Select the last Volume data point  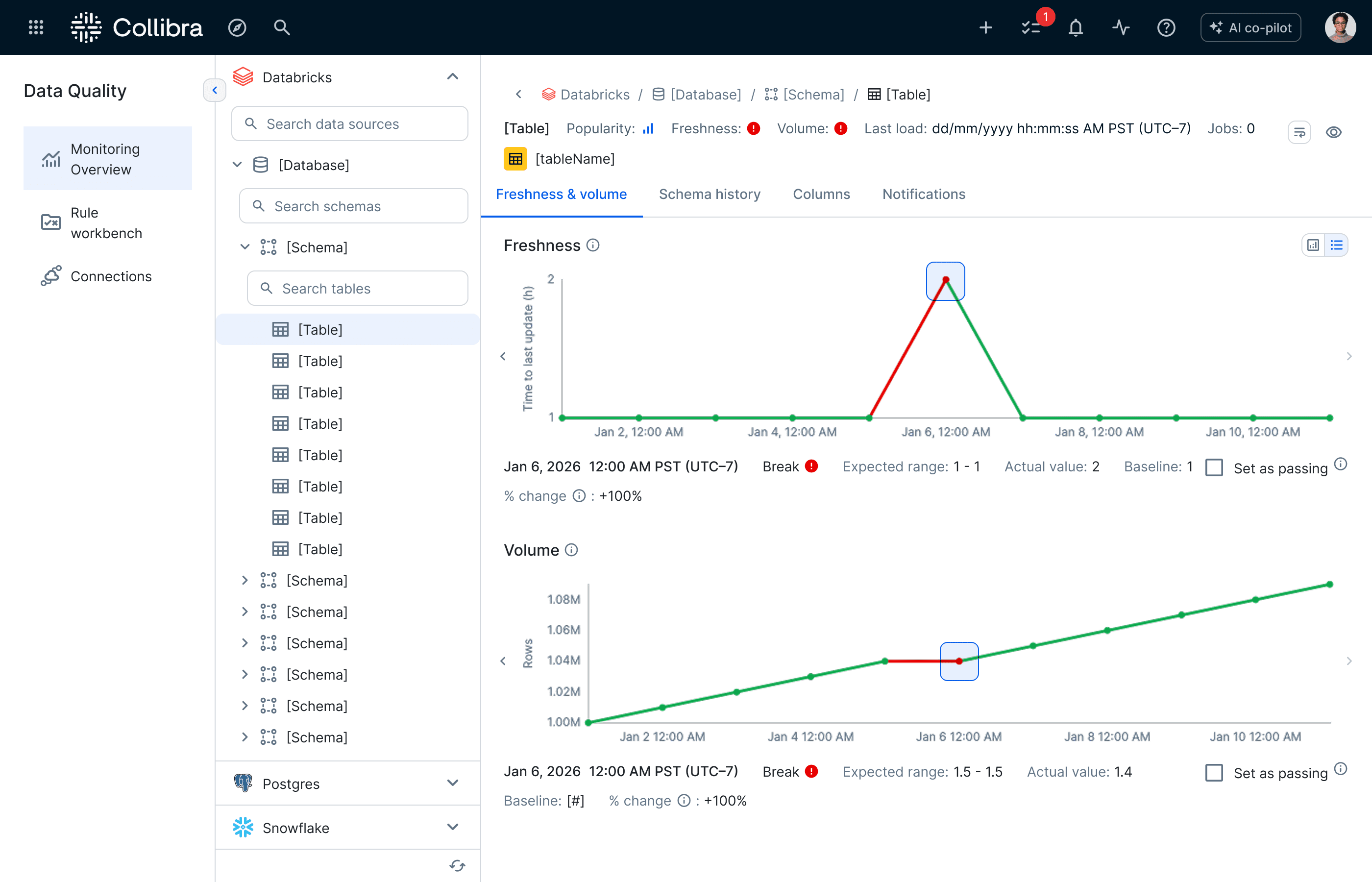[1330, 584]
